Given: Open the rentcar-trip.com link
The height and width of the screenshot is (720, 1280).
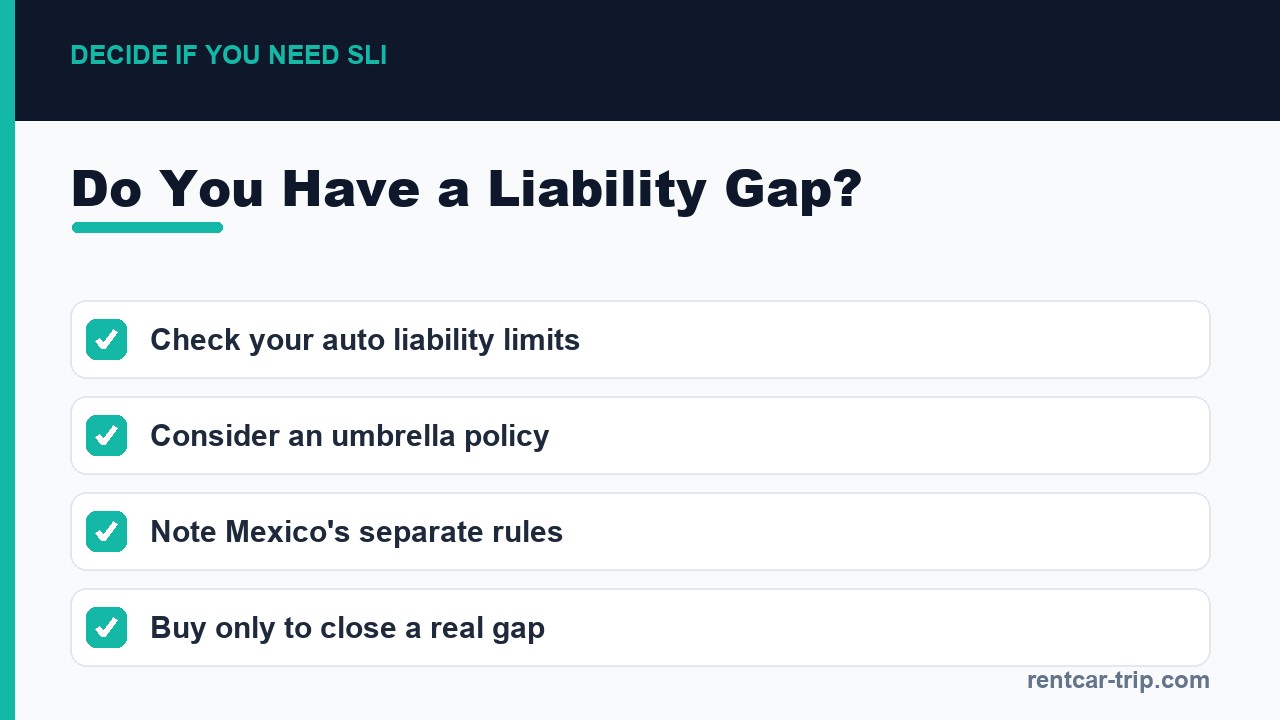Looking at the screenshot, I should (x=1118, y=681).
